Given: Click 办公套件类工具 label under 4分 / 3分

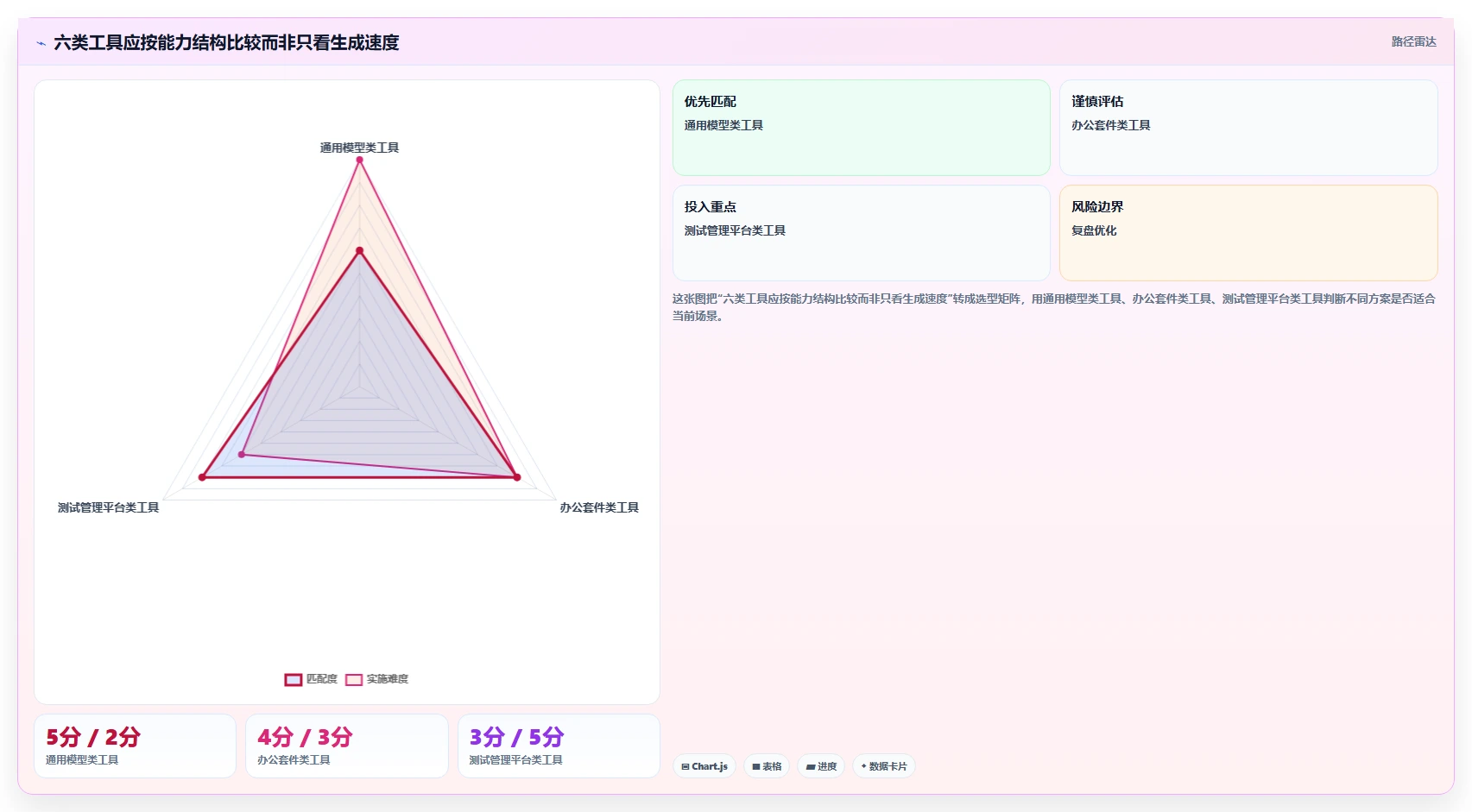Looking at the screenshot, I should [x=294, y=761].
